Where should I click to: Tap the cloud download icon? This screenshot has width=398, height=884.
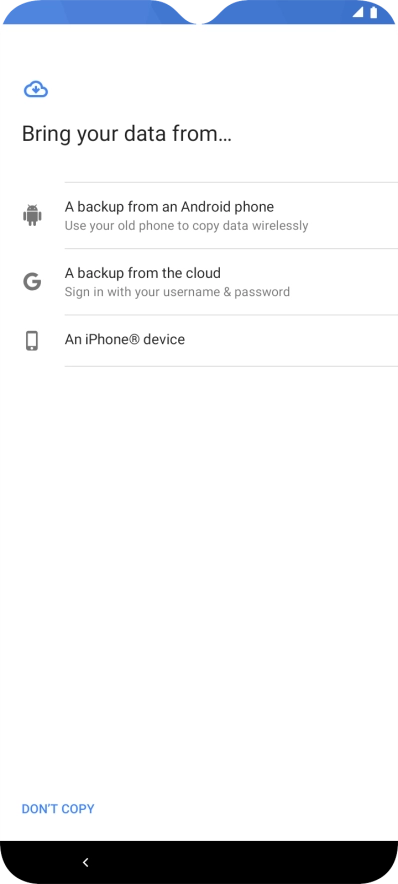tap(36, 89)
